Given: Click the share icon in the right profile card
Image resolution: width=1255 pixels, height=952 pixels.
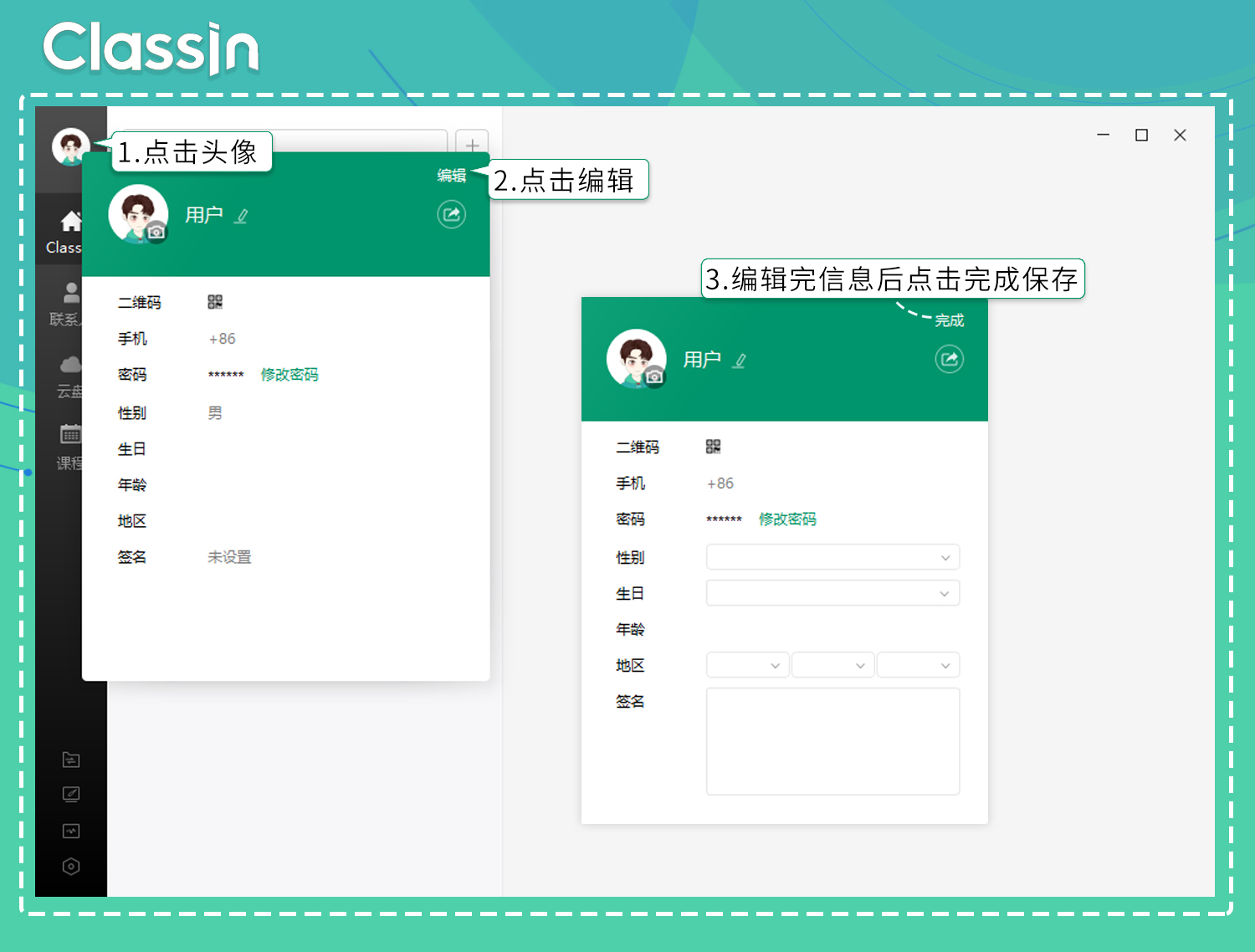Looking at the screenshot, I should click(950, 360).
